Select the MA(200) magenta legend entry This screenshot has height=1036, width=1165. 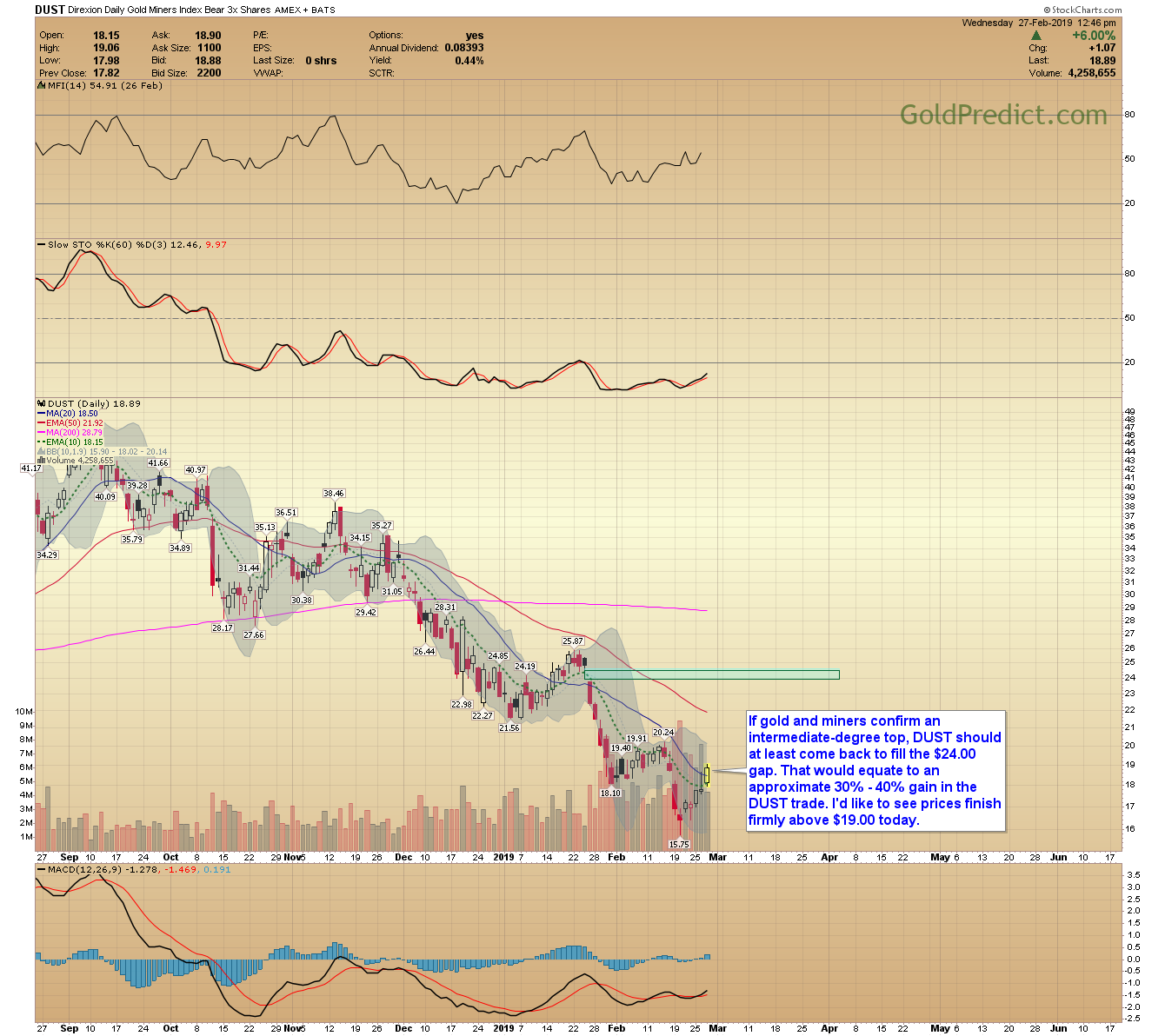pos(70,432)
